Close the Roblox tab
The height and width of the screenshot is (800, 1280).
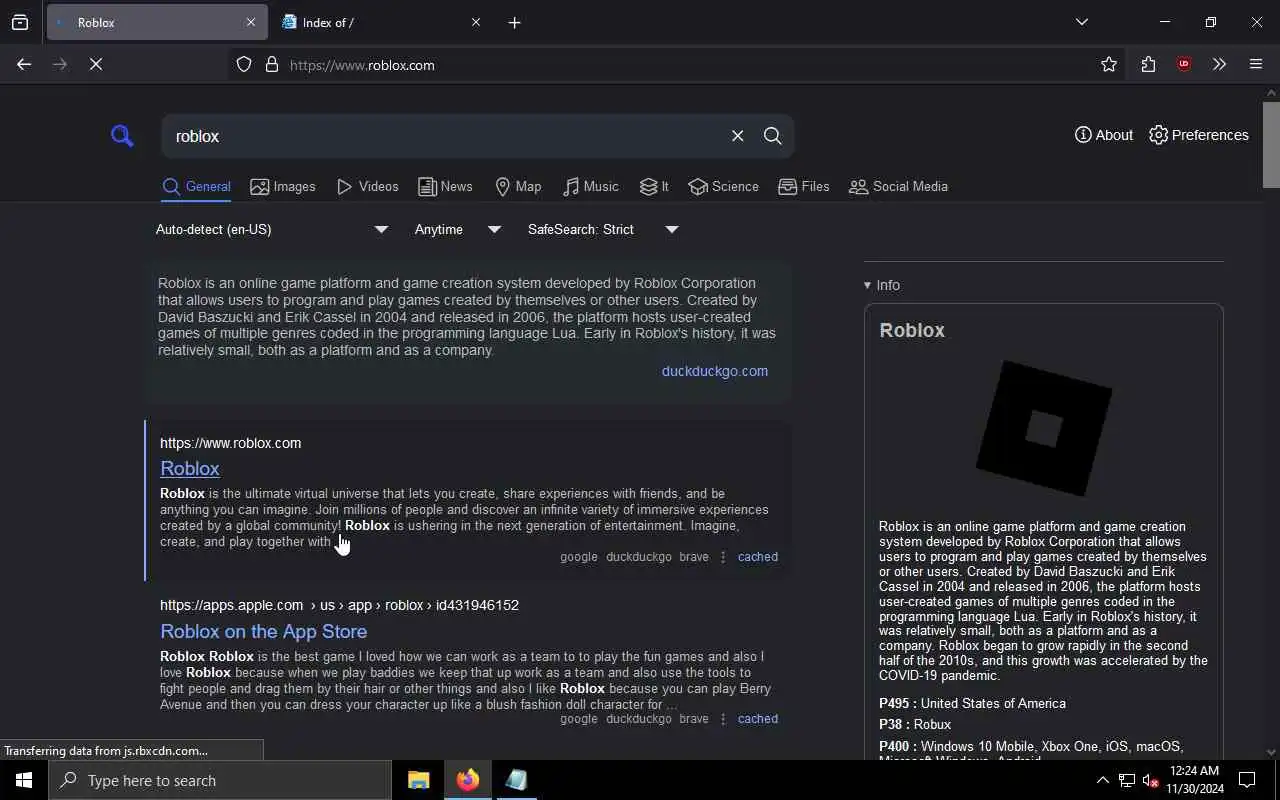tap(251, 22)
